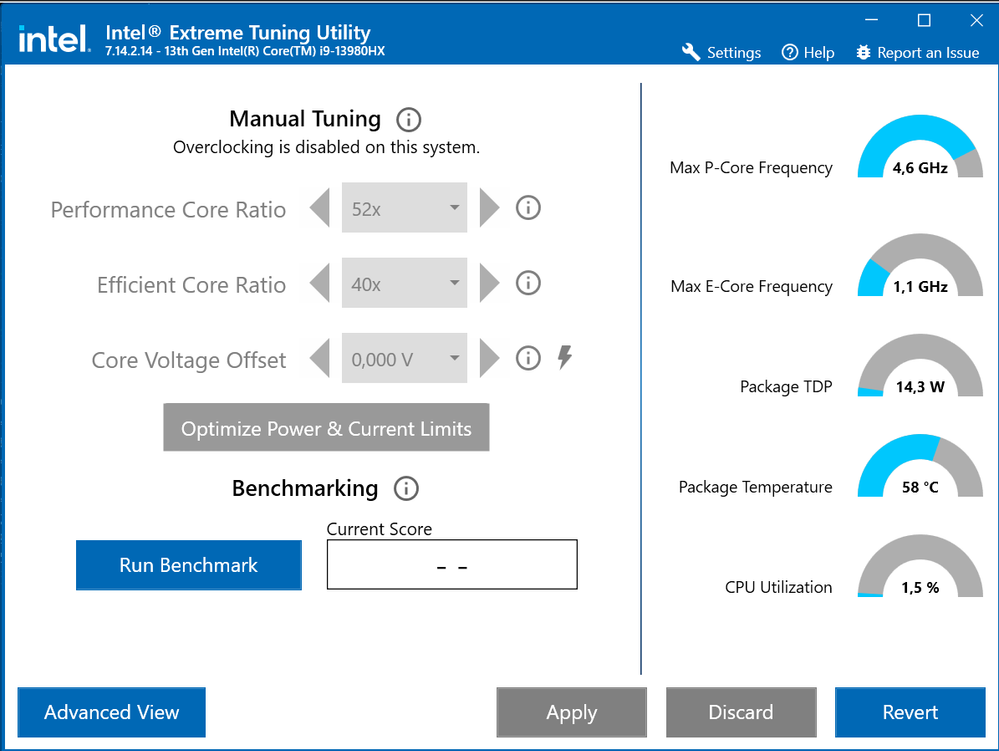Click the 'Package Temperature' label
This screenshot has height=751, width=999.
756,487
